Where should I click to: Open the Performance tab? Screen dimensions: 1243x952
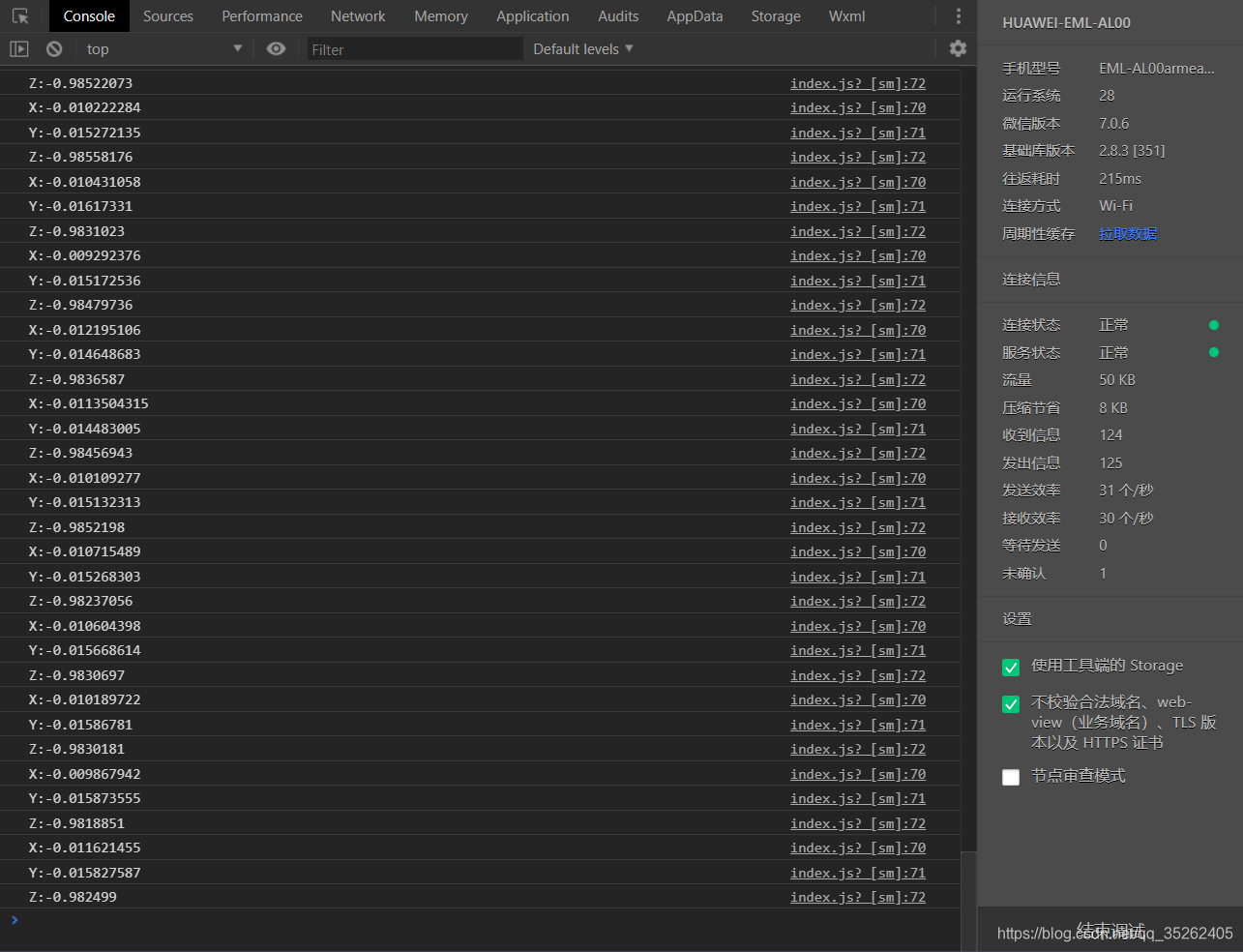coord(262,16)
